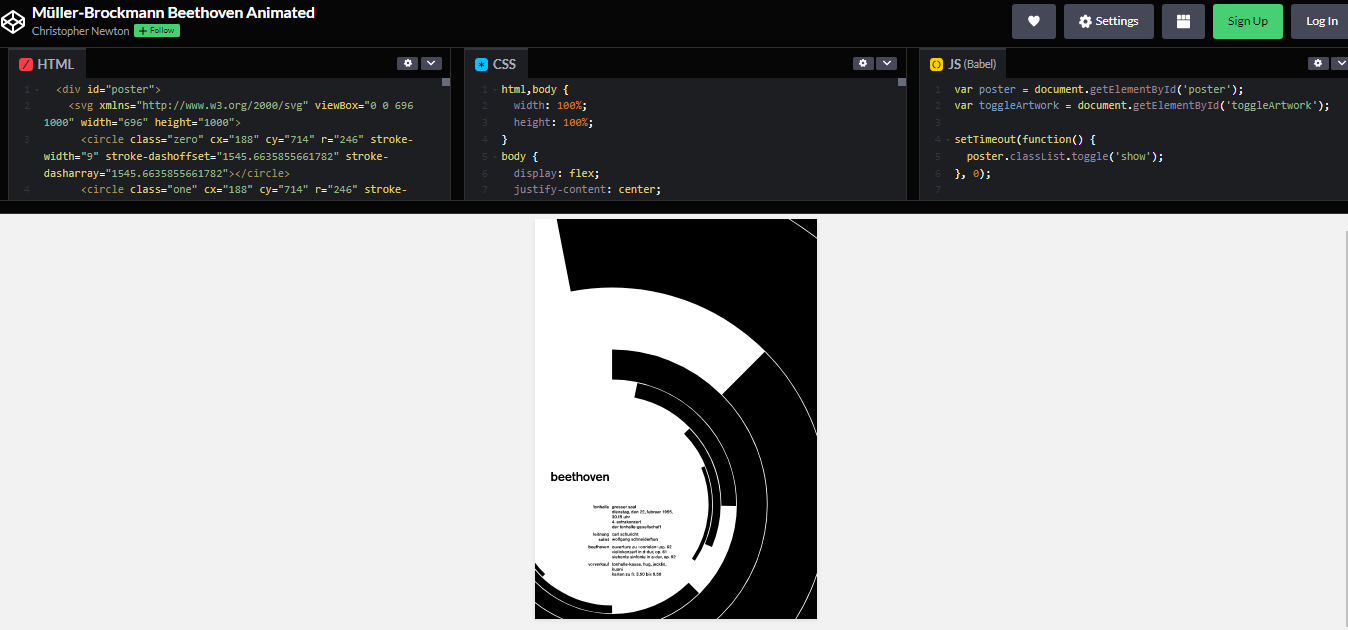Click the CodePen logo icon
Screen dimensions: 1348x630
[x=13, y=21]
